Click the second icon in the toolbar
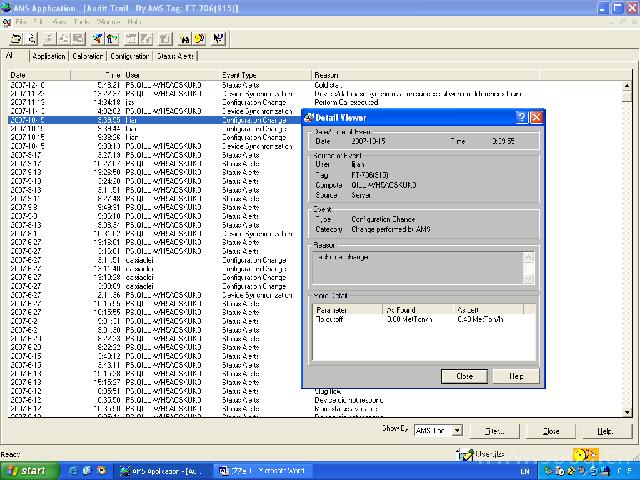The height and width of the screenshot is (480, 640). tap(33, 39)
